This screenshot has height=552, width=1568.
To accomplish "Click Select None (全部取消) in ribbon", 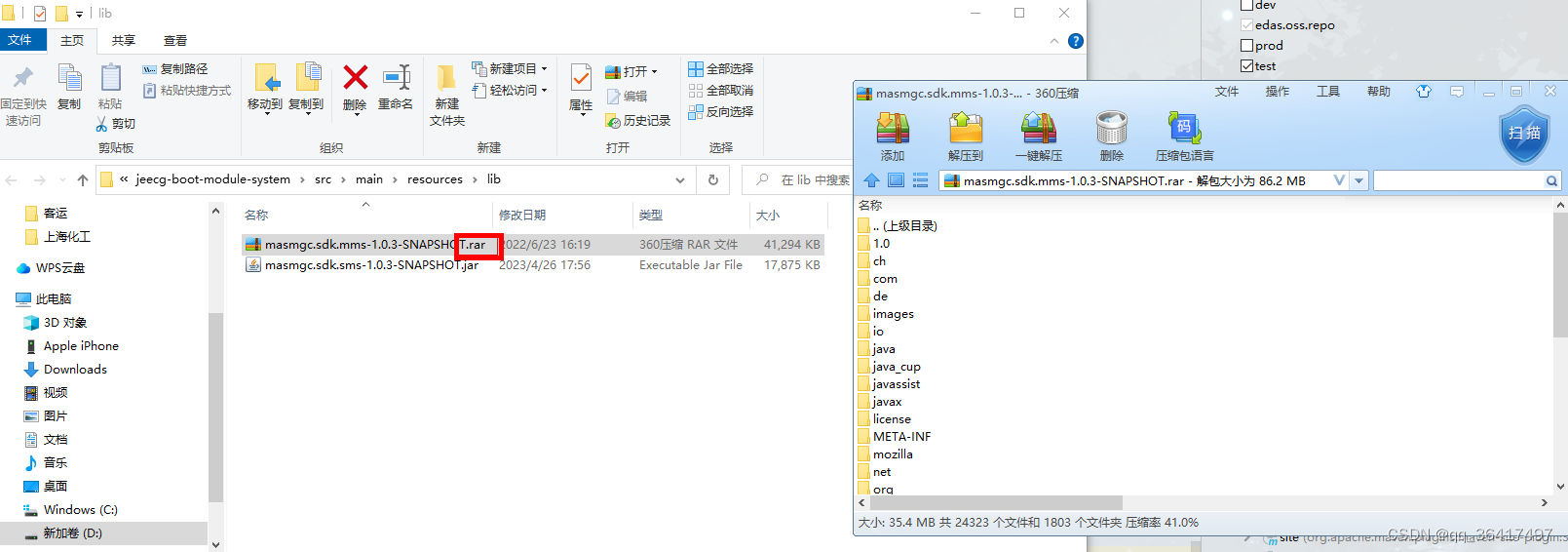I will [x=721, y=91].
